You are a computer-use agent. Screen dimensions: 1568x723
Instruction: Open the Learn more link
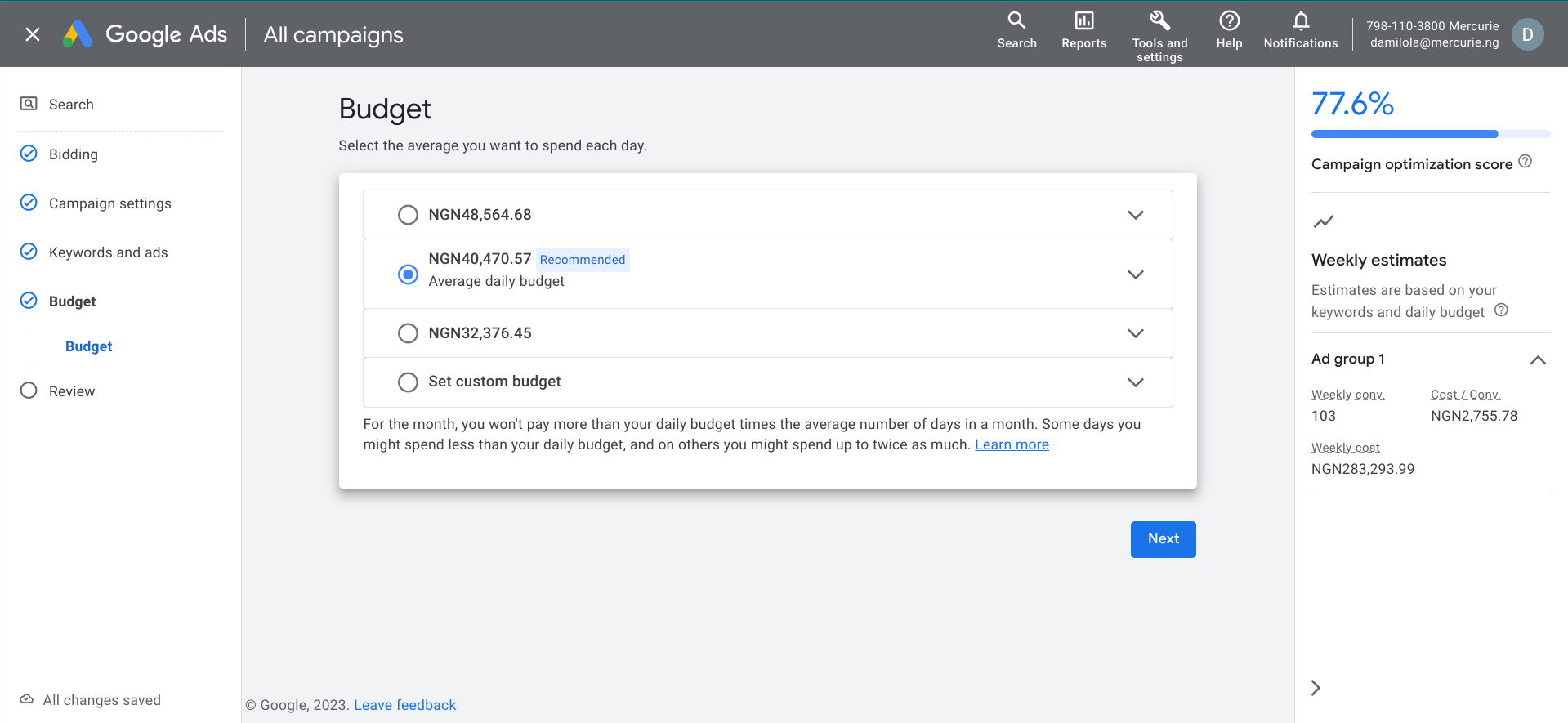1012,444
